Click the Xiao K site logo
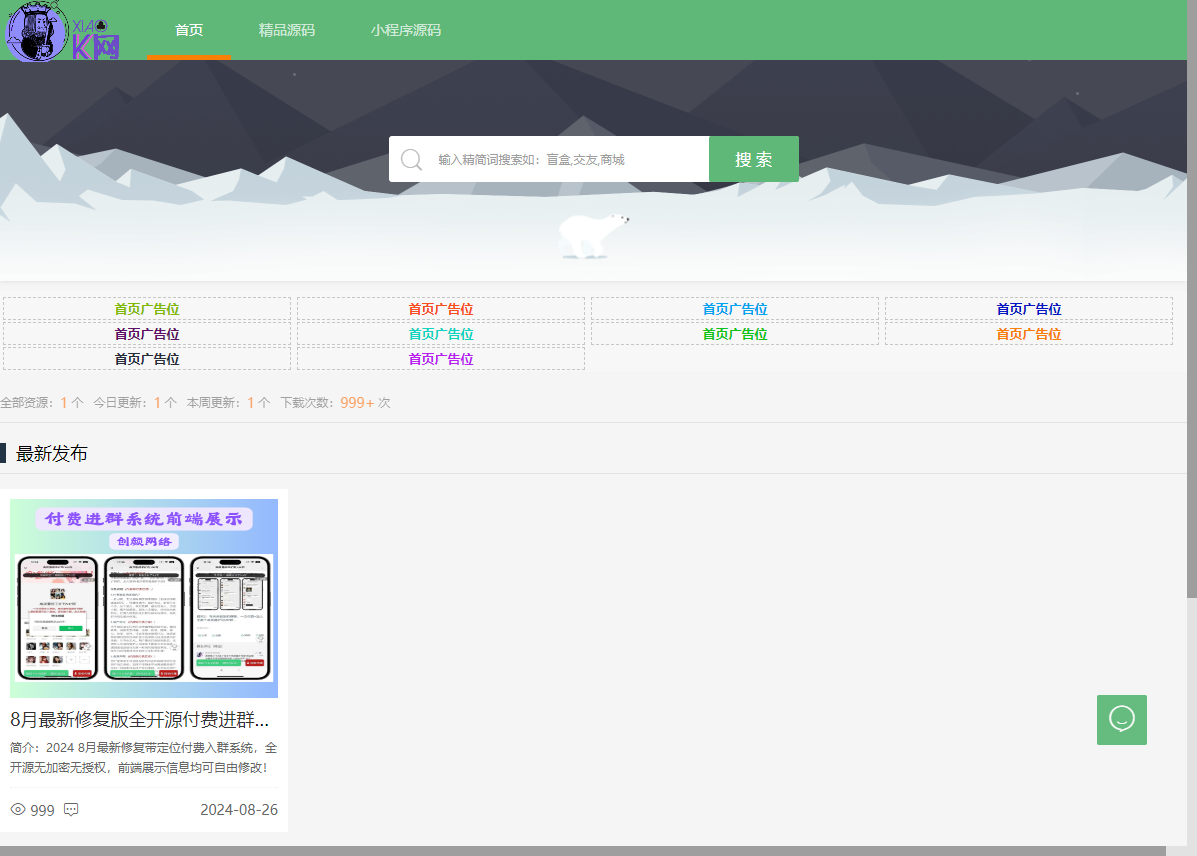 tap(63, 31)
